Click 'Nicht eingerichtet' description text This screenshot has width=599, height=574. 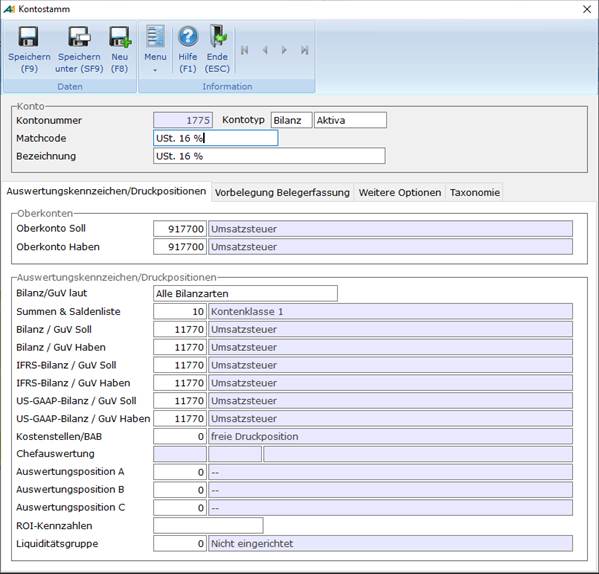click(252, 543)
